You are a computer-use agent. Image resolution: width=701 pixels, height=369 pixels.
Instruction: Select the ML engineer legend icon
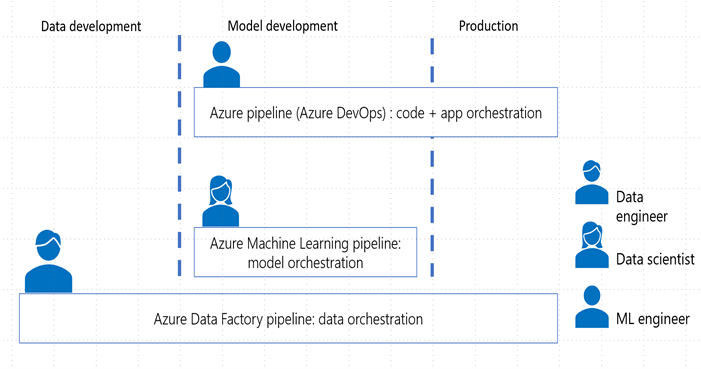click(591, 307)
